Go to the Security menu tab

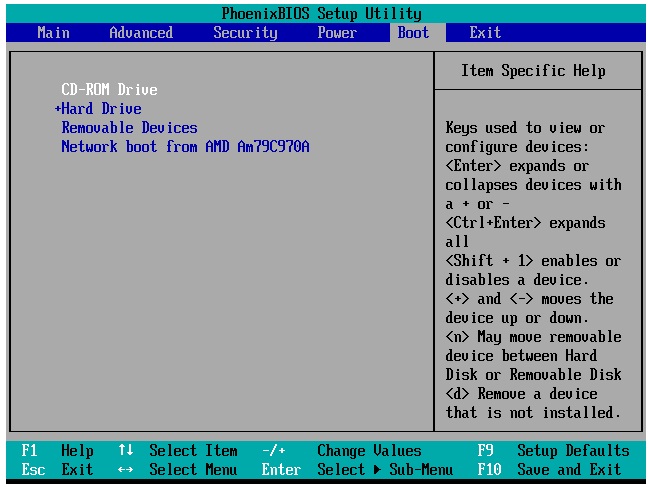click(245, 33)
